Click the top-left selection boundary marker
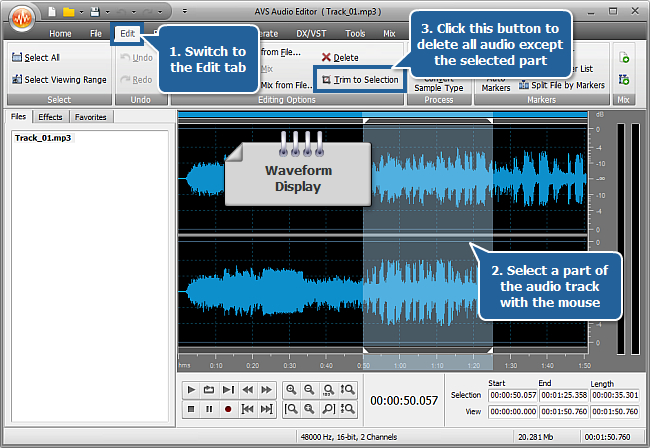The height and width of the screenshot is (448, 650). click(366, 121)
